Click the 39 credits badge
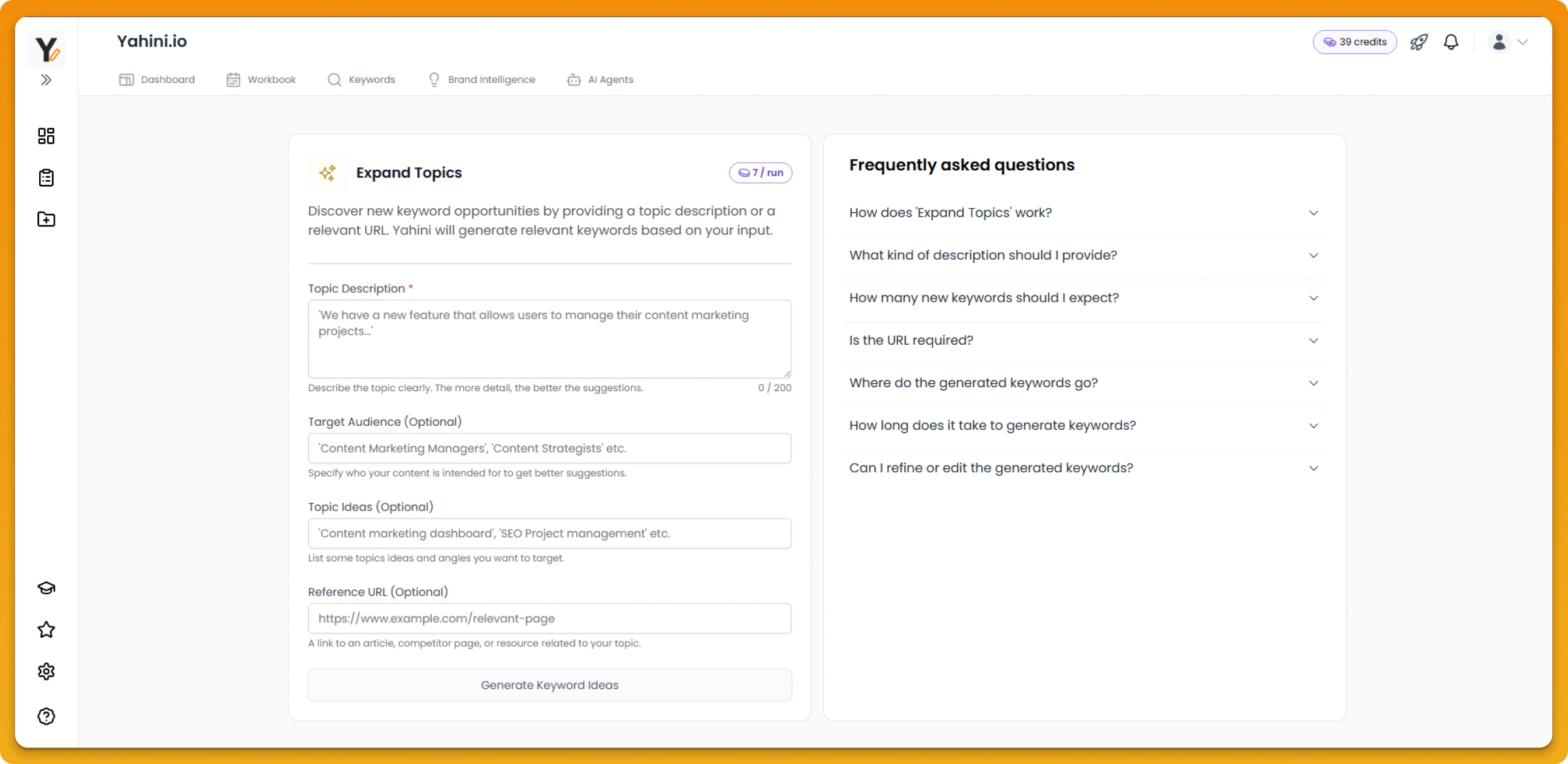 click(x=1354, y=42)
